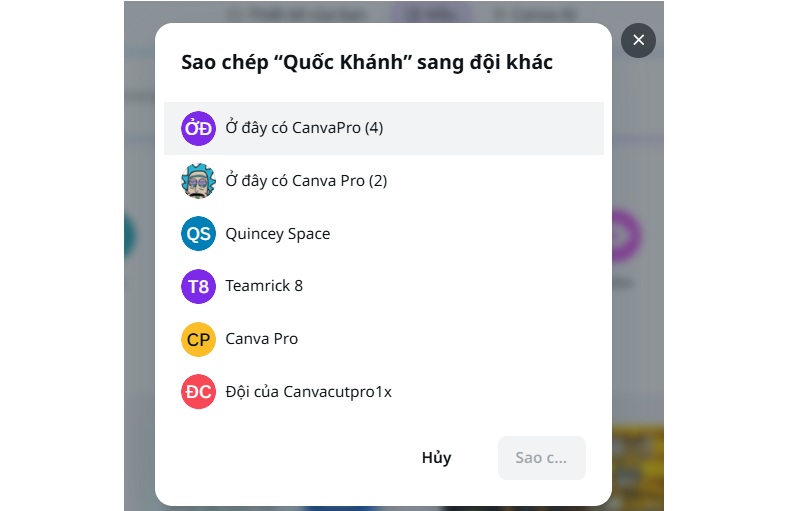Image resolution: width=800 pixels, height=511 pixels.
Task: Click the dialog title "Sao chép Quốc Khánh"
Action: tap(366, 63)
